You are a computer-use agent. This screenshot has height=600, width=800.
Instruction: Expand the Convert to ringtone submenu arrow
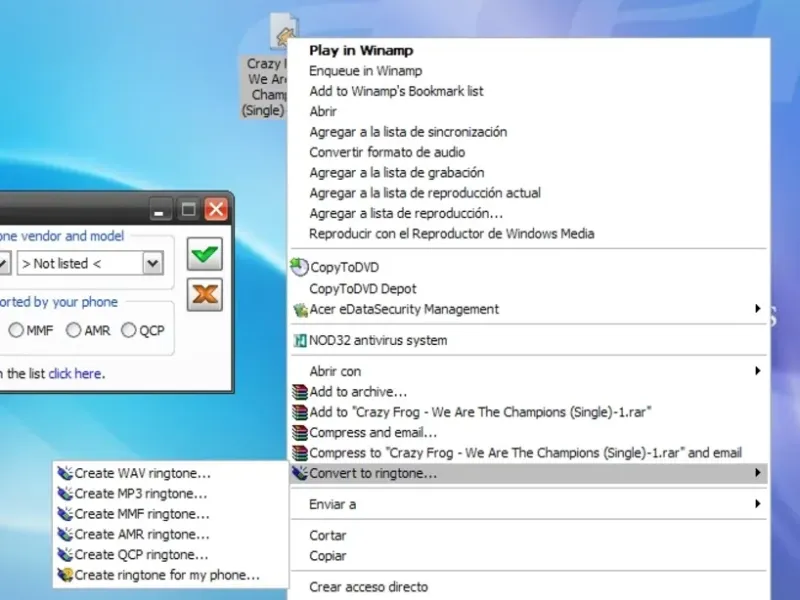pyautogui.click(x=758, y=473)
